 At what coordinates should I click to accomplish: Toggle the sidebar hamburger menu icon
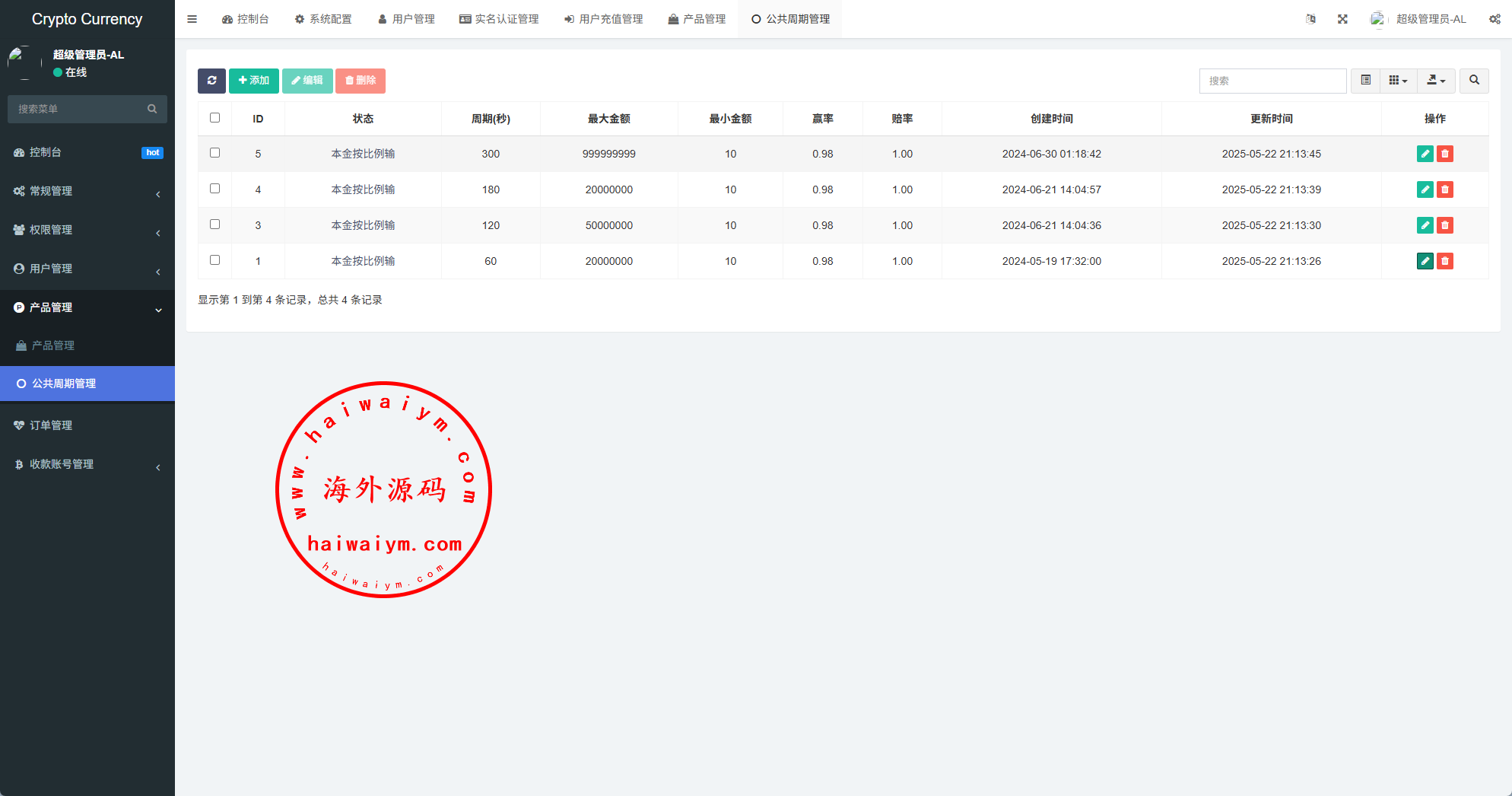click(192, 19)
